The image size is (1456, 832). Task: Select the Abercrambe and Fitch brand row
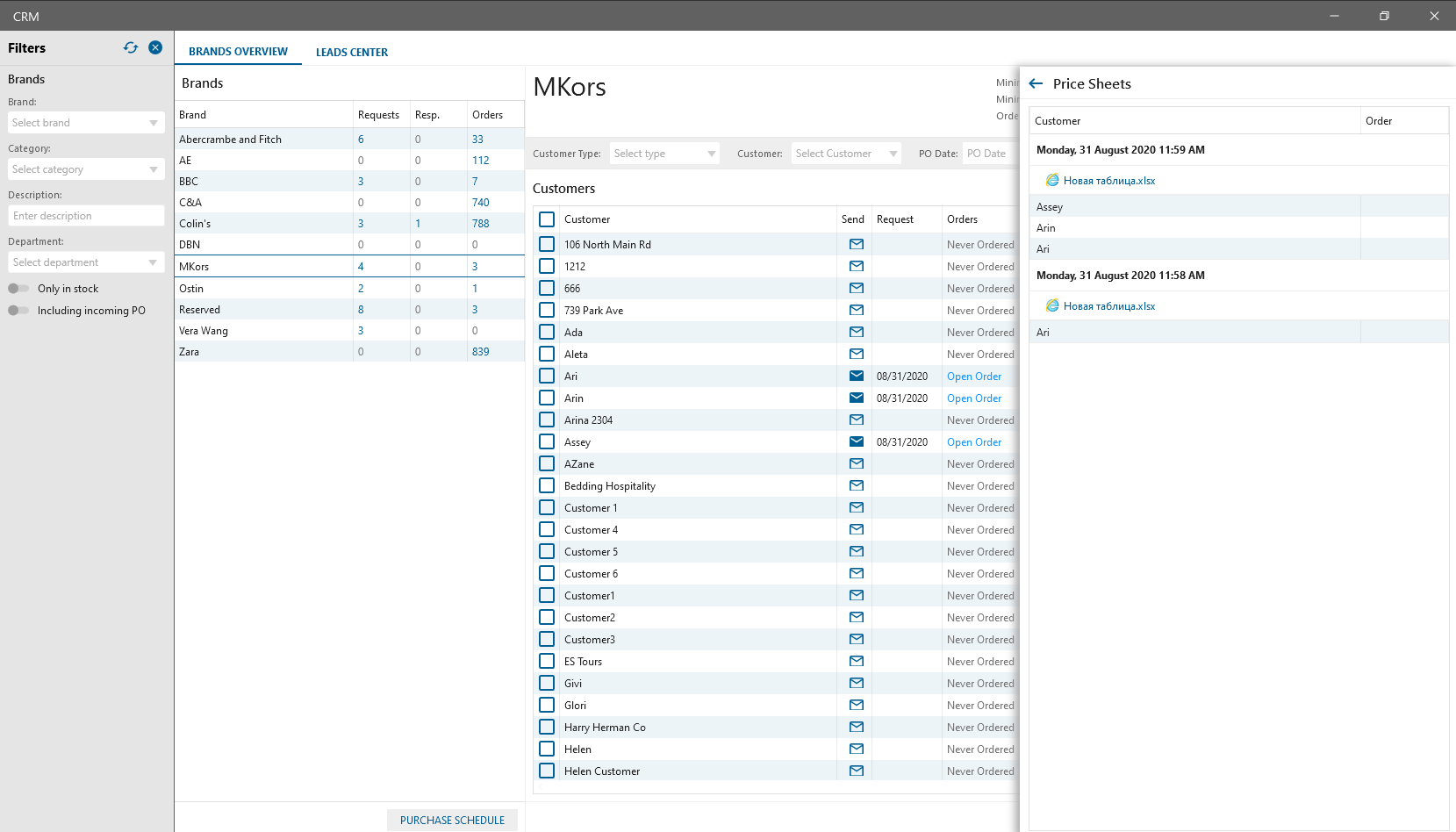point(349,139)
